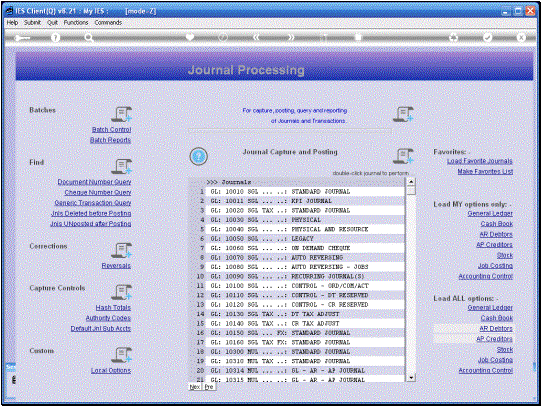Viewport: 541px width, 406px height.
Task: Click the double left arrow toolbar icon
Action: coord(256,37)
